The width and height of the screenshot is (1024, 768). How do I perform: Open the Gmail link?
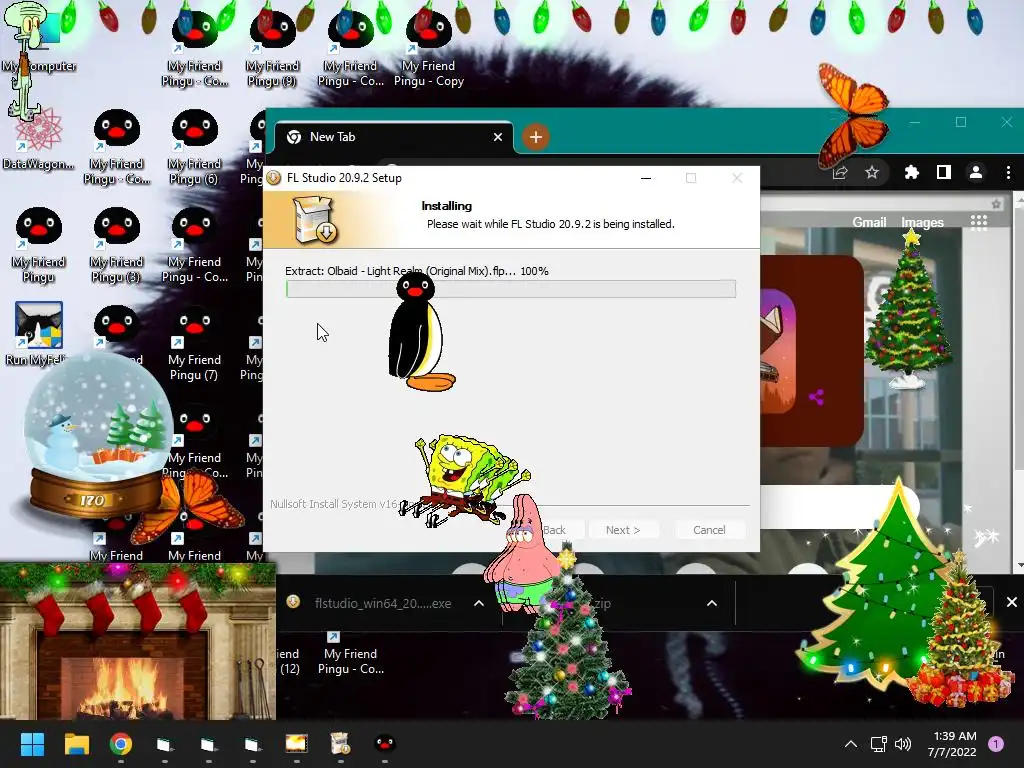869,223
